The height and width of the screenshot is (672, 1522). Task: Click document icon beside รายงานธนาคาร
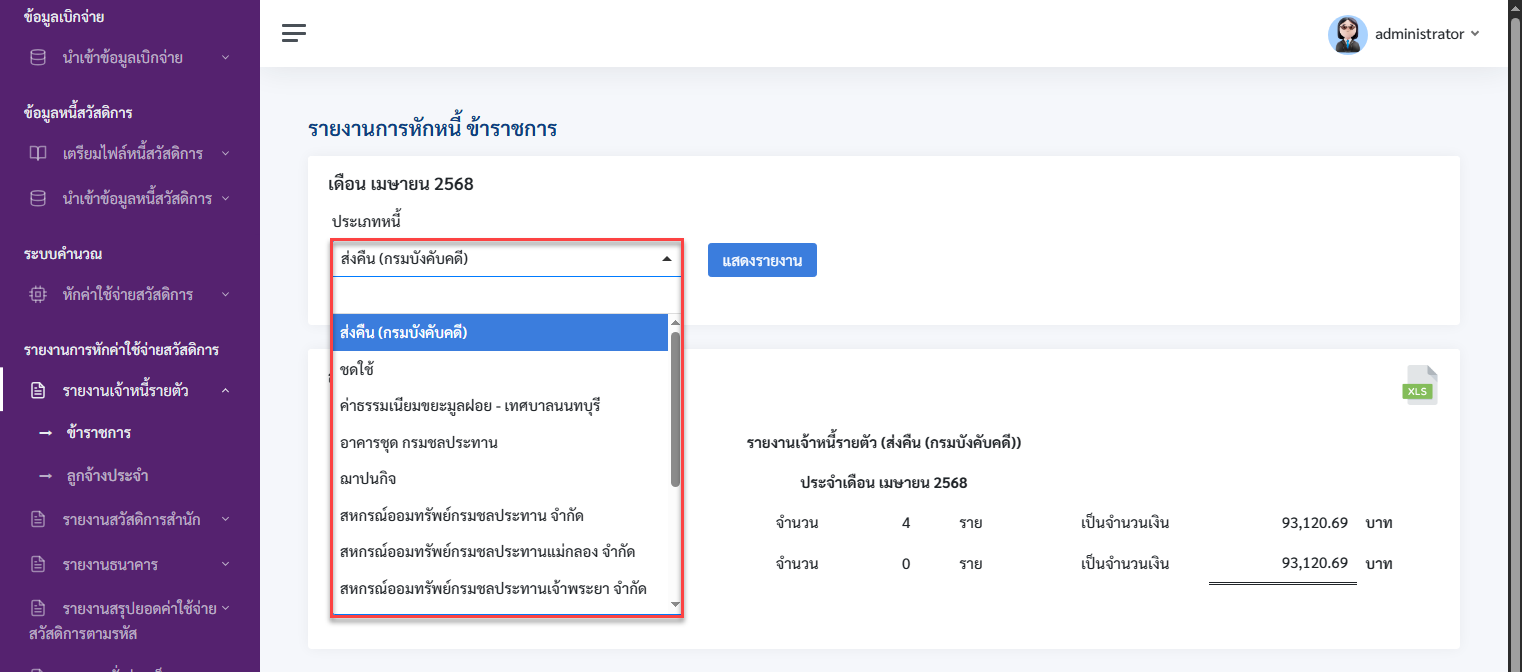click(38, 564)
